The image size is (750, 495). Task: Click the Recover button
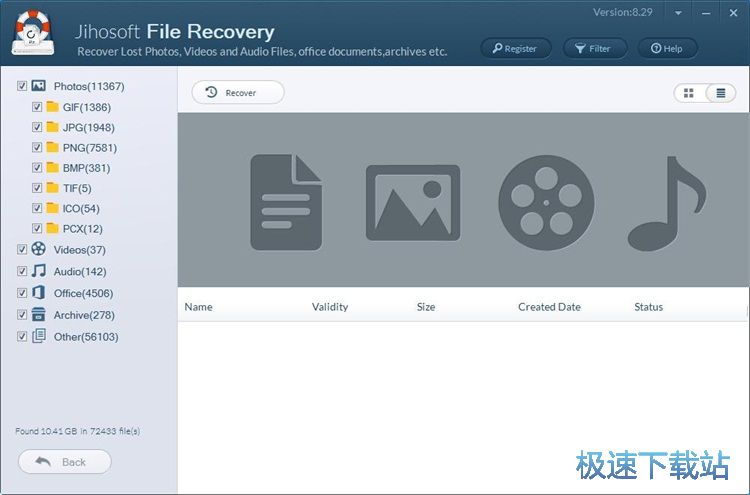(x=238, y=92)
